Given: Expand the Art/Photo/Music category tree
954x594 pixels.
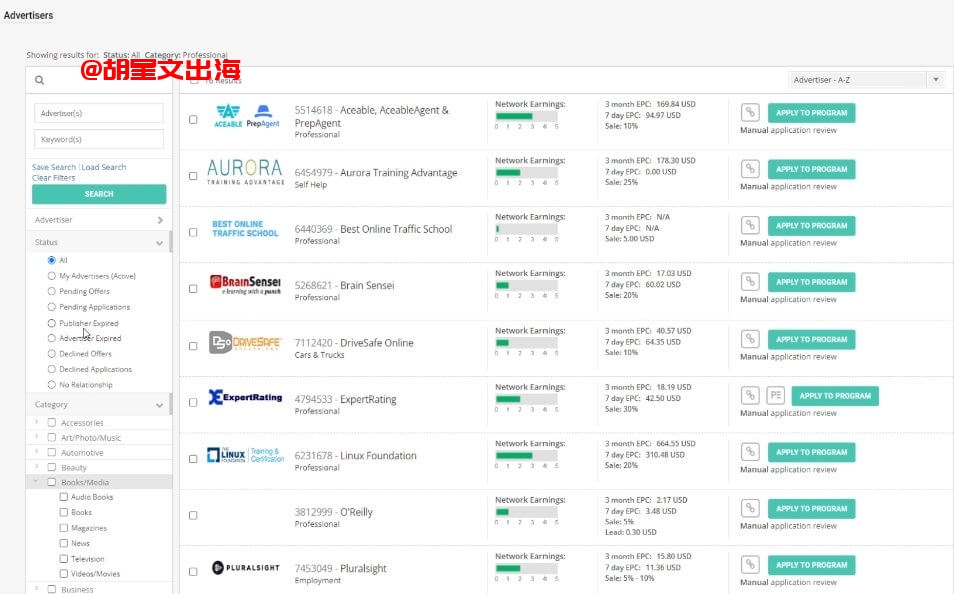Looking at the screenshot, I should [37, 437].
